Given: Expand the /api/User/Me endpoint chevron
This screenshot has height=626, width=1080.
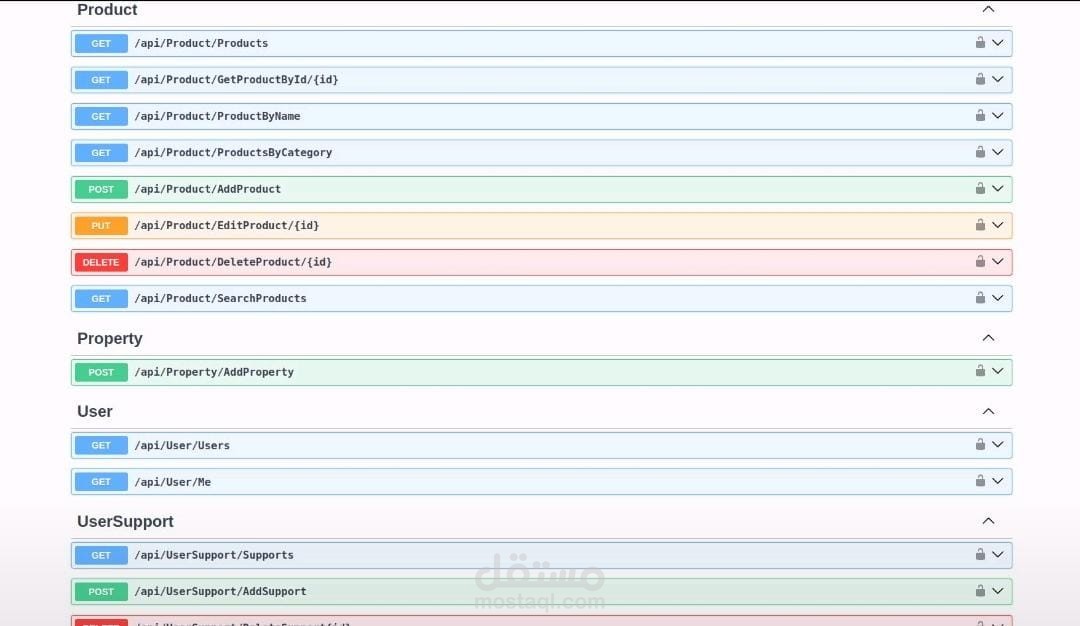Looking at the screenshot, I should coord(997,481).
